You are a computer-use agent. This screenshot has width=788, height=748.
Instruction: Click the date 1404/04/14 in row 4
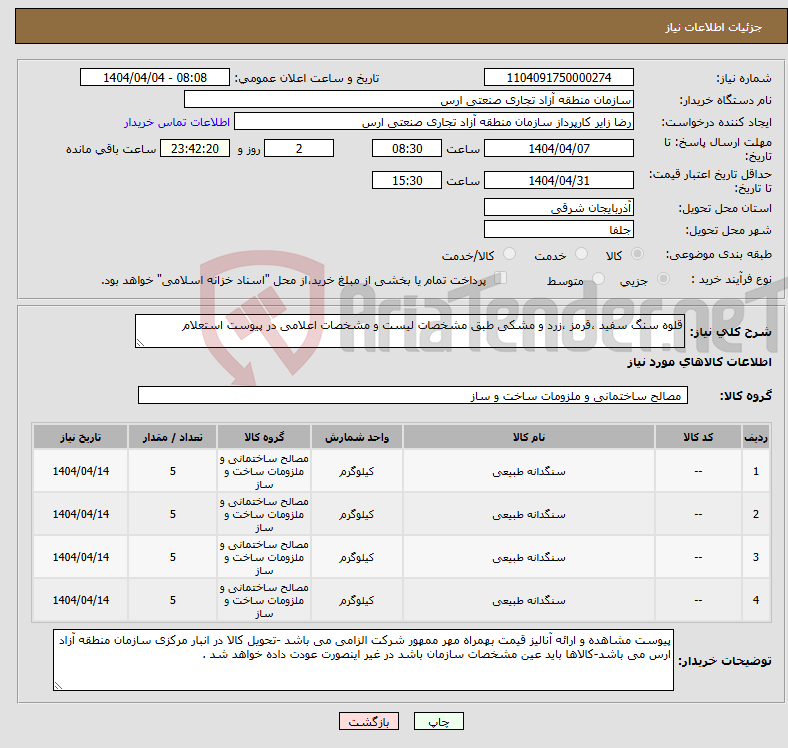pos(80,600)
